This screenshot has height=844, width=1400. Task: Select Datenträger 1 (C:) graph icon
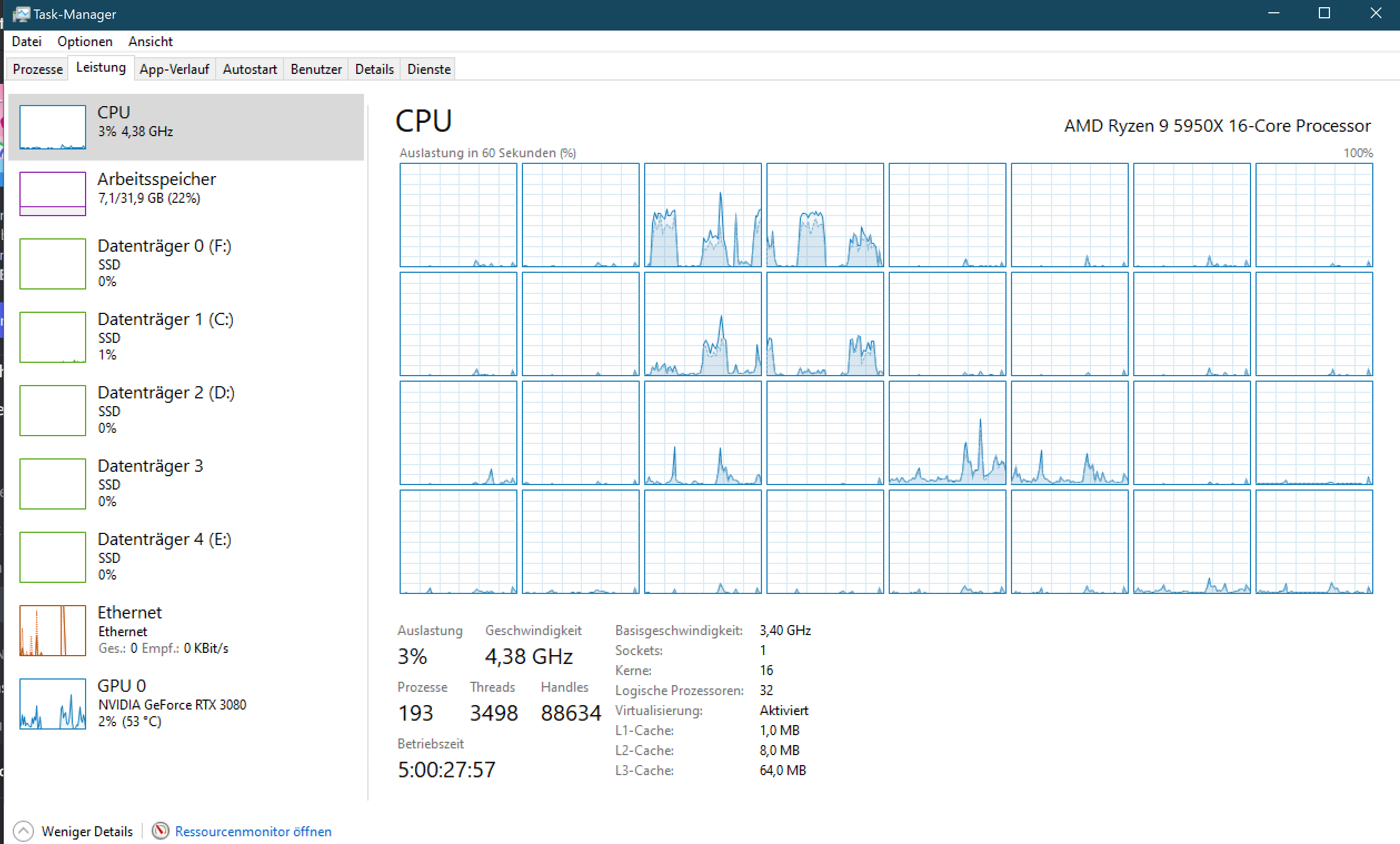pyautogui.click(x=52, y=337)
